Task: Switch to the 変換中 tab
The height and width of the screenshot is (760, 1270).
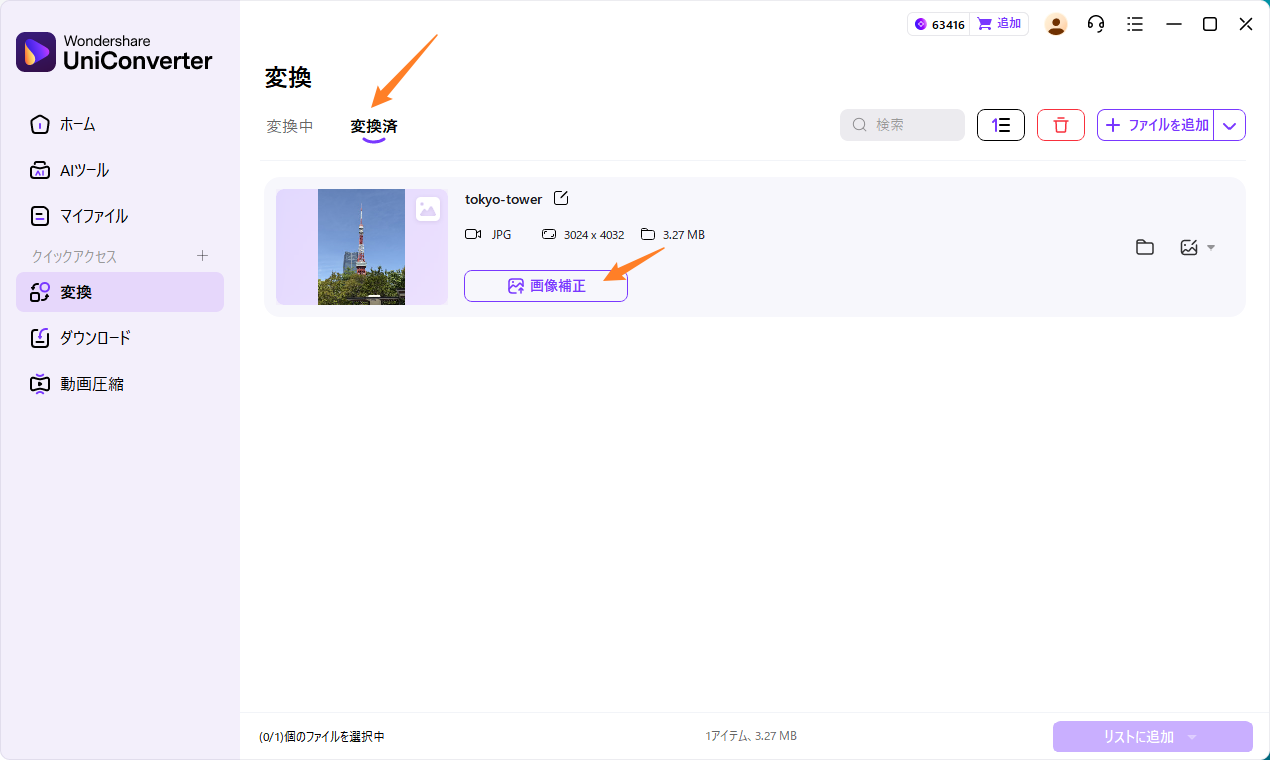Action: (289, 127)
